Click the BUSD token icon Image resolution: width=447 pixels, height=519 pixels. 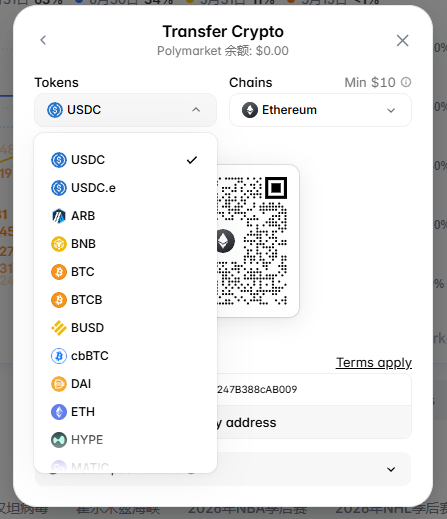coord(59,328)
